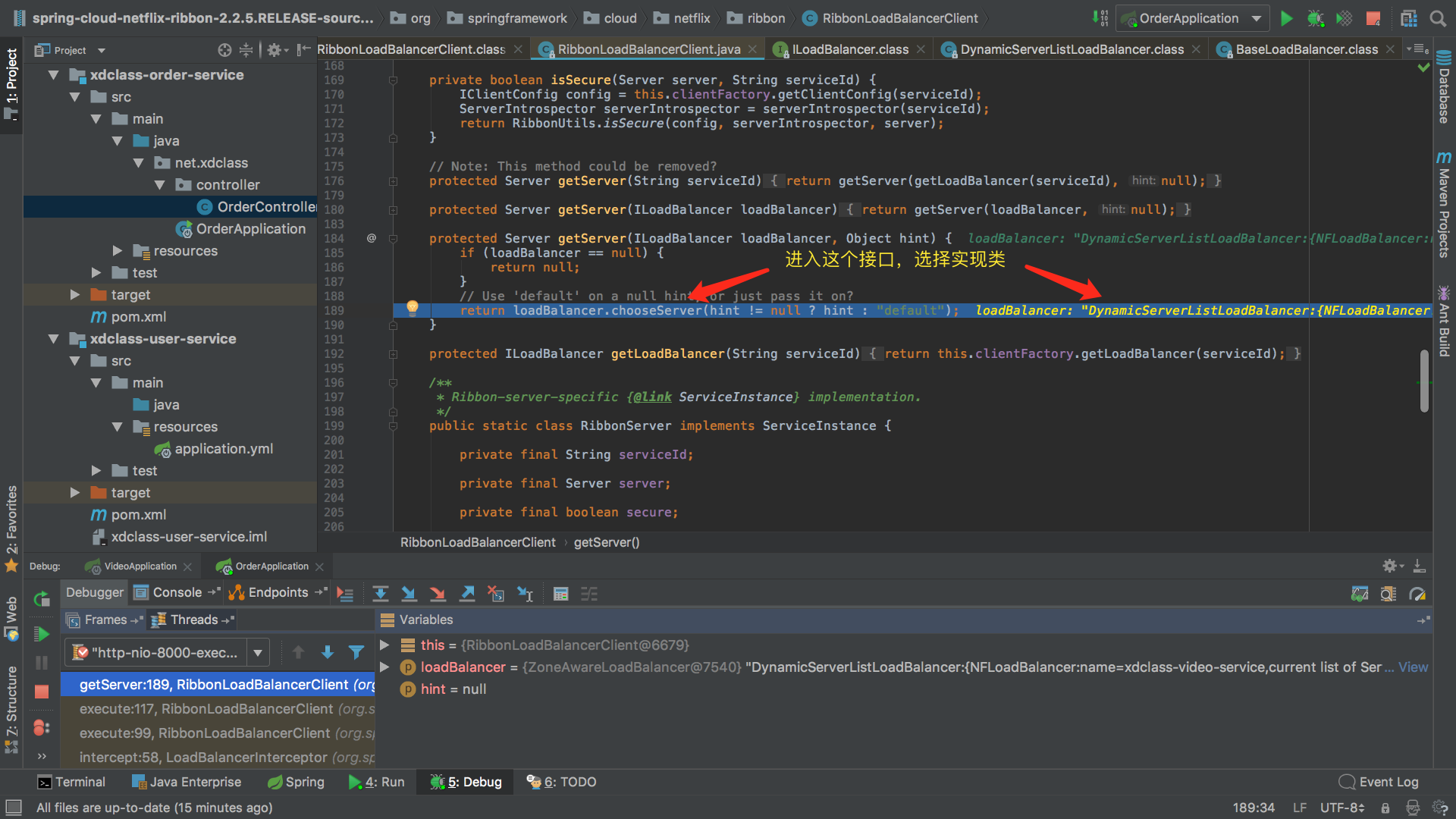Click Resume Program green arrow

42,634
